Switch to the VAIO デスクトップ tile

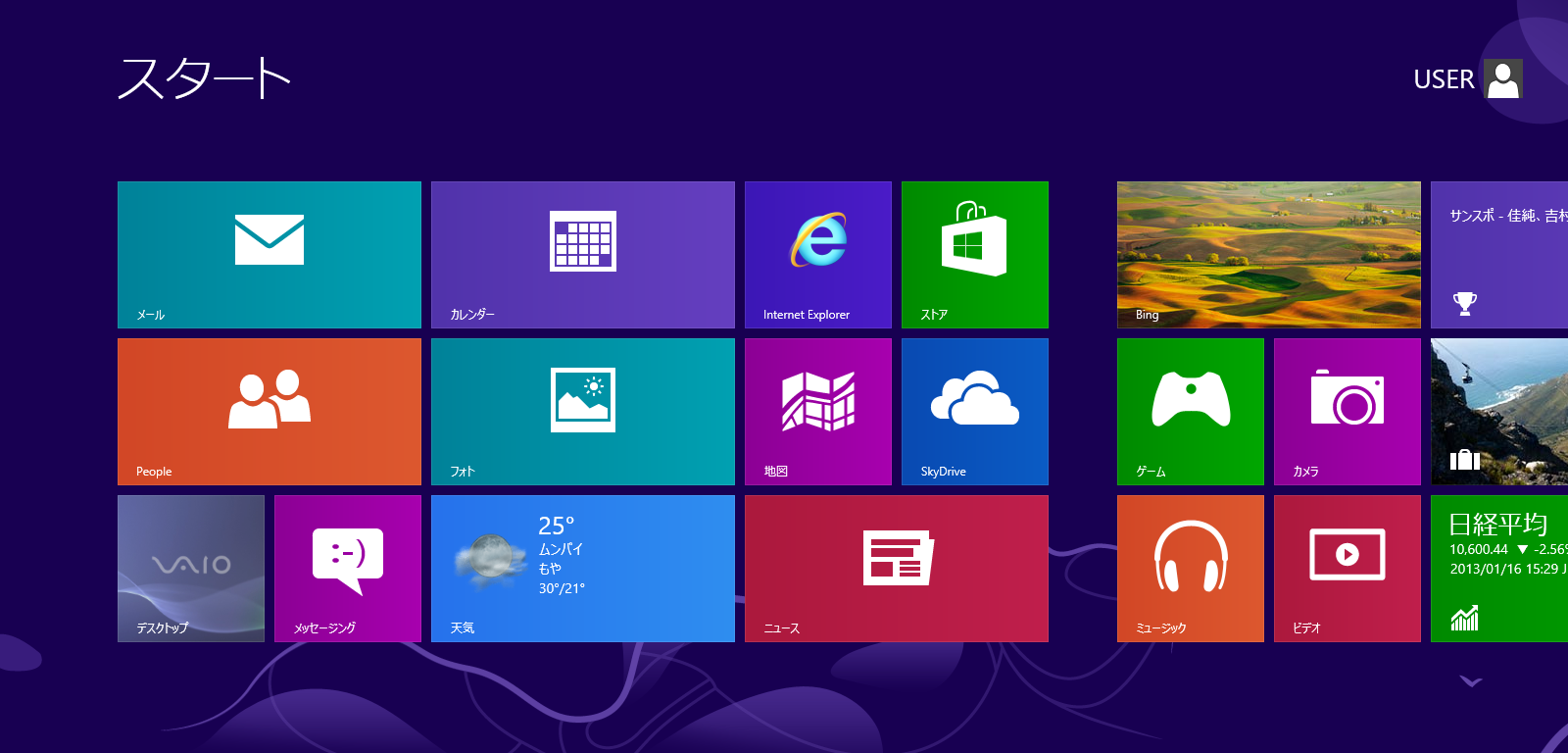[191, 569]
